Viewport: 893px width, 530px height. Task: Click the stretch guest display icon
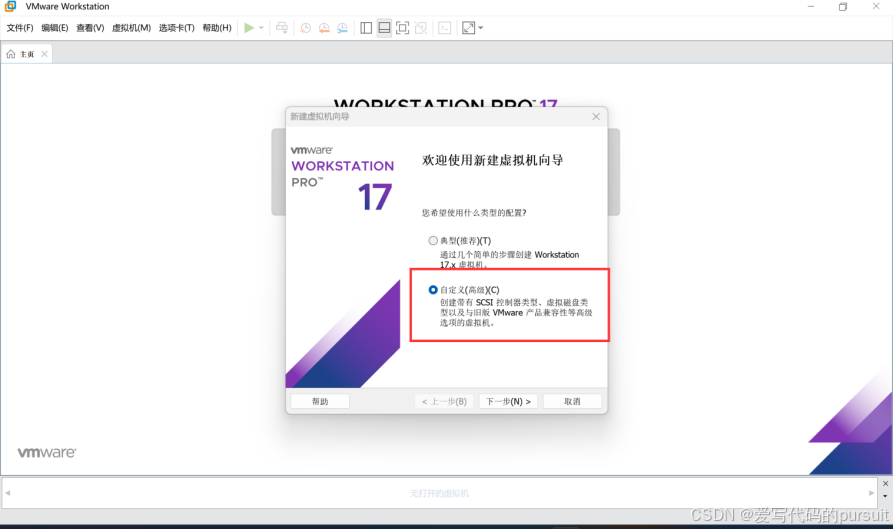pos(468,28)
